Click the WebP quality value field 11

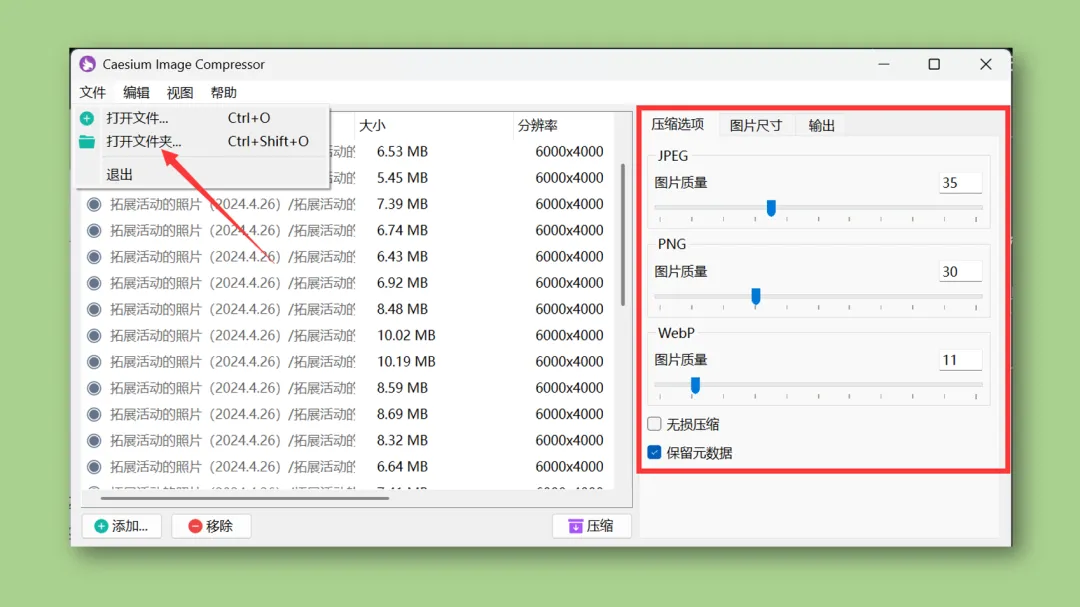point(960,360)
